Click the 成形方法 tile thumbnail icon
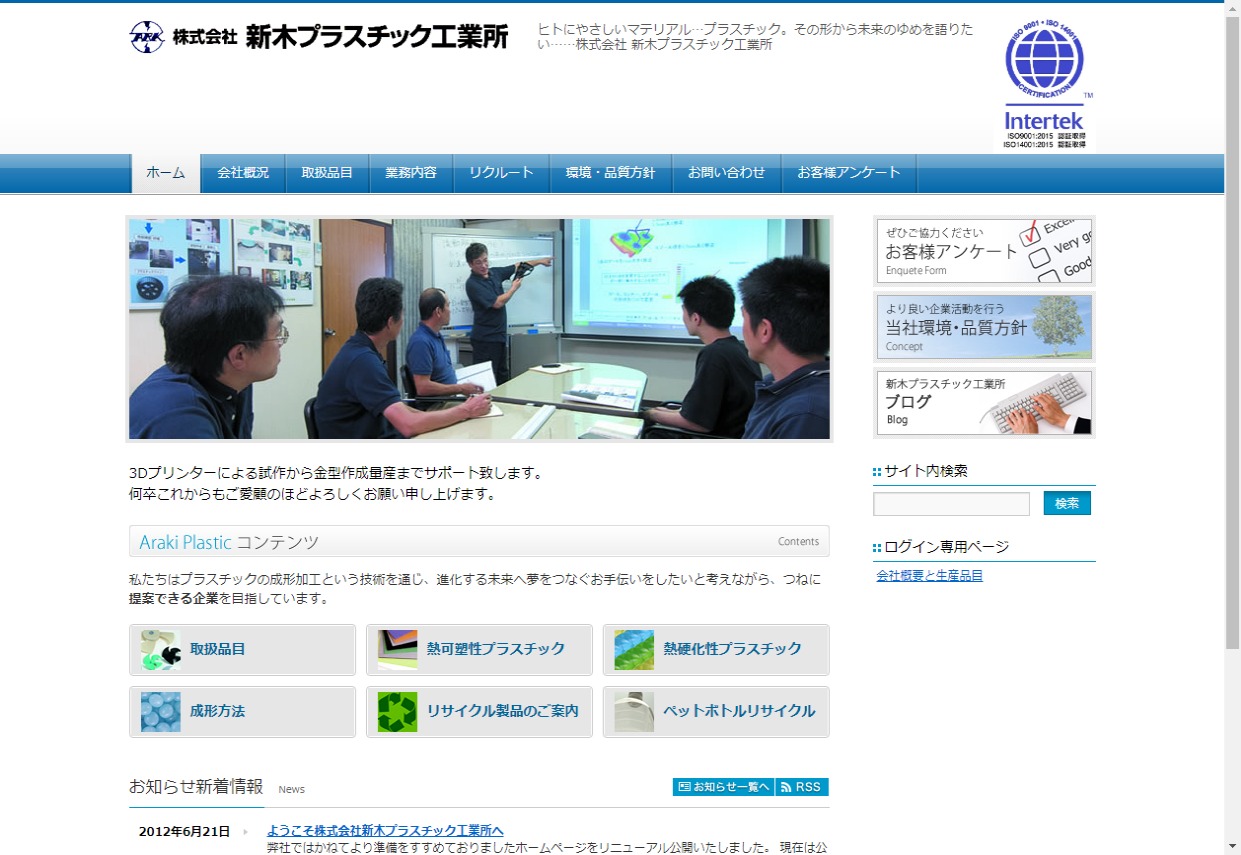 (161, 712)
